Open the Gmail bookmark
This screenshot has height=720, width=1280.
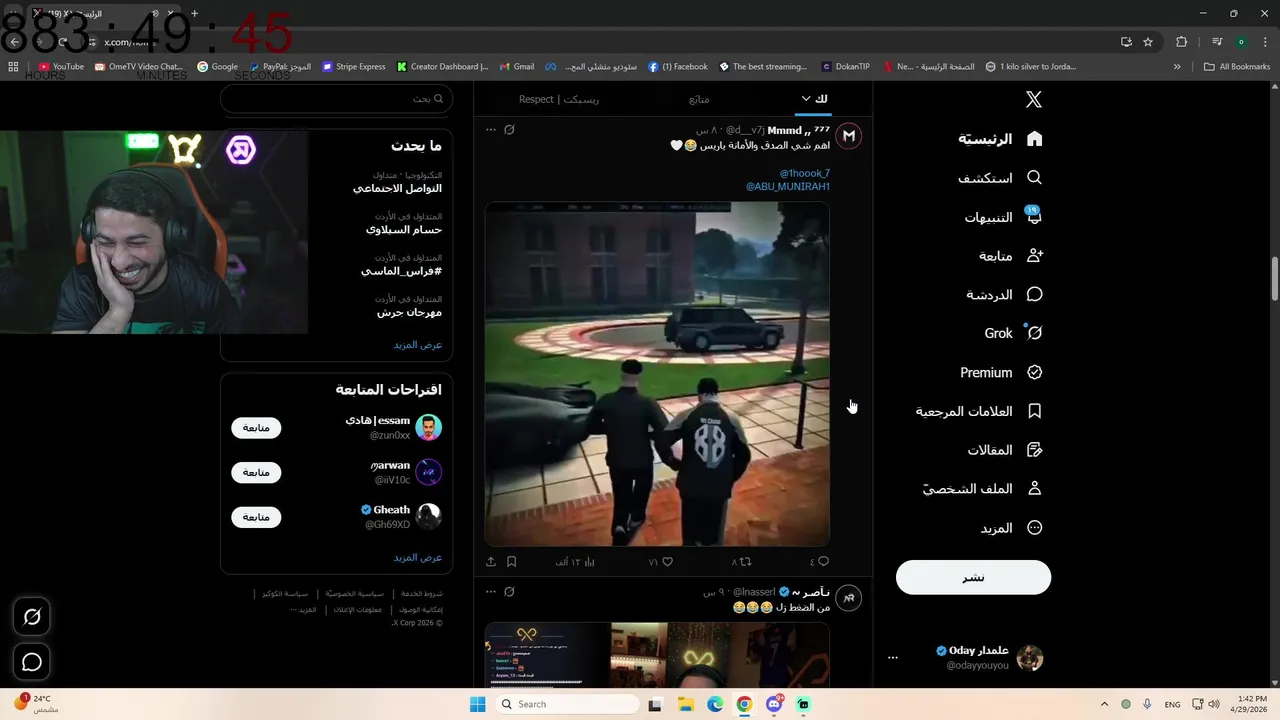(518, 67)
